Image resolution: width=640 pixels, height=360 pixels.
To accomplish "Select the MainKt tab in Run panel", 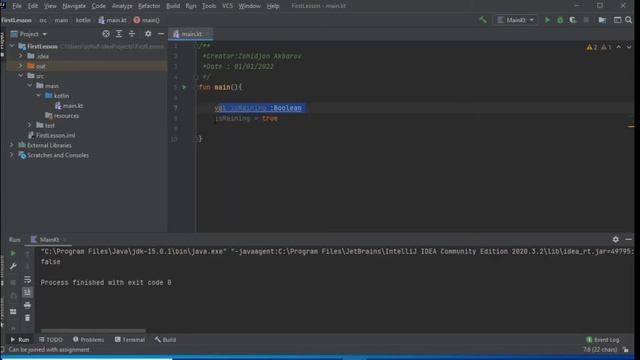I will point(48,240).
